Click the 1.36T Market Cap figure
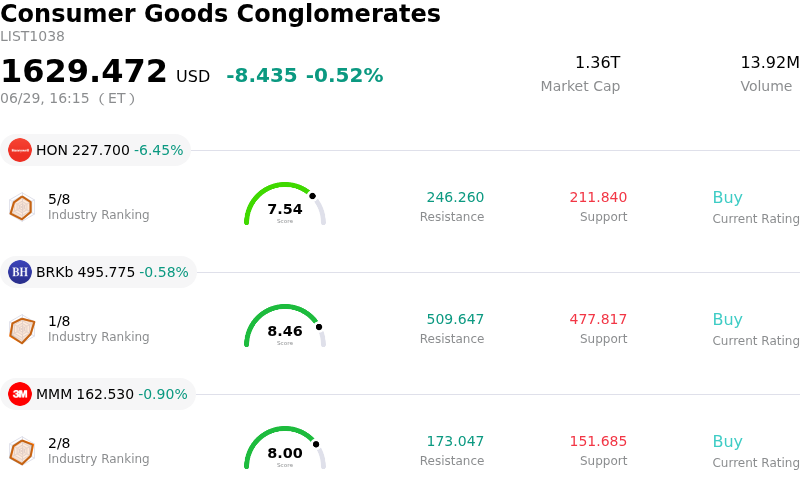800x488 pixels. tap(597, 62)
